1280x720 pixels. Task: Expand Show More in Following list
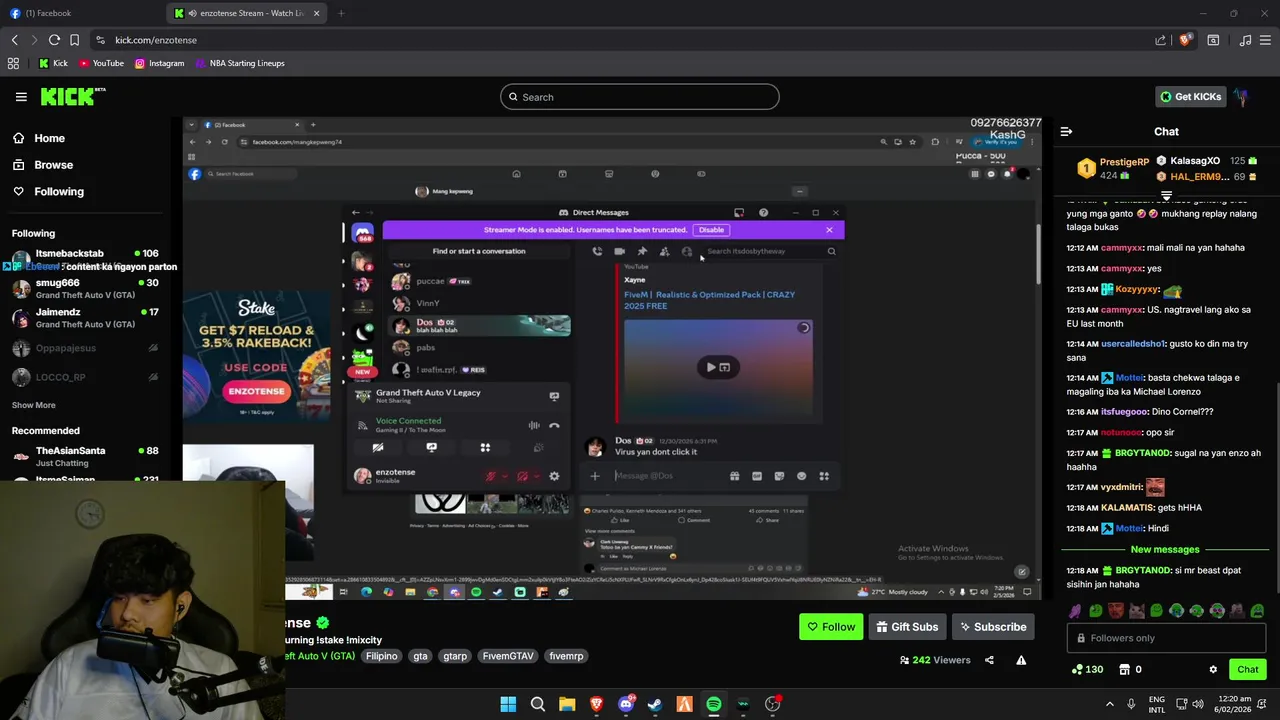34,405
